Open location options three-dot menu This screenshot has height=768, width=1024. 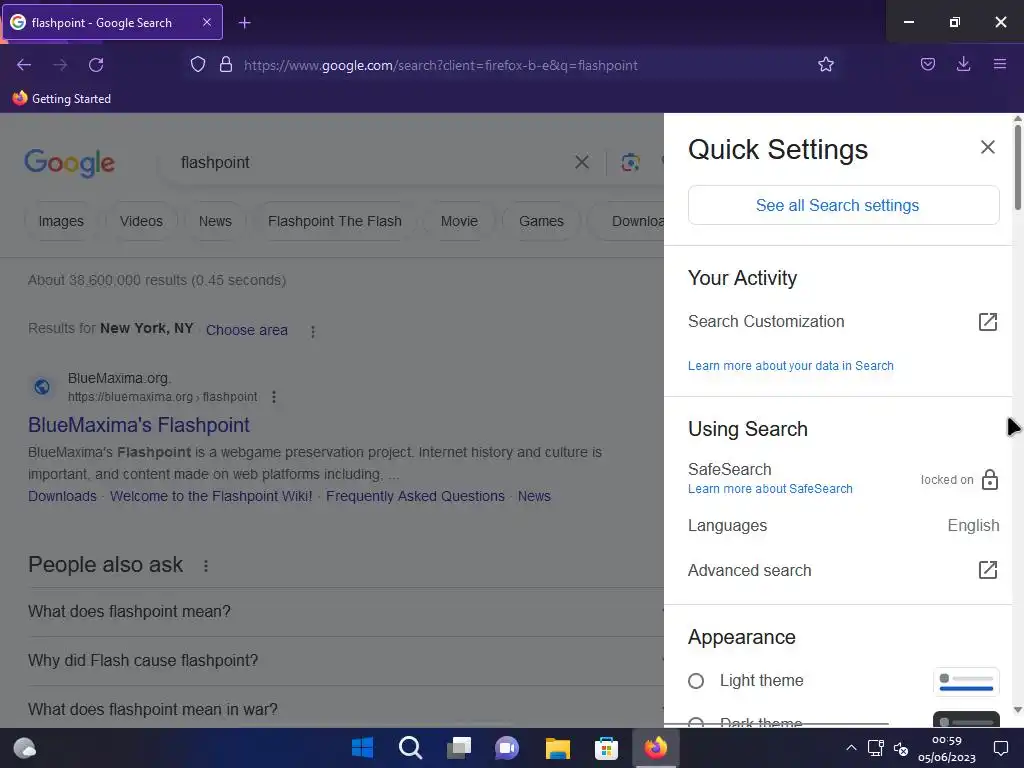pos(313,332)
